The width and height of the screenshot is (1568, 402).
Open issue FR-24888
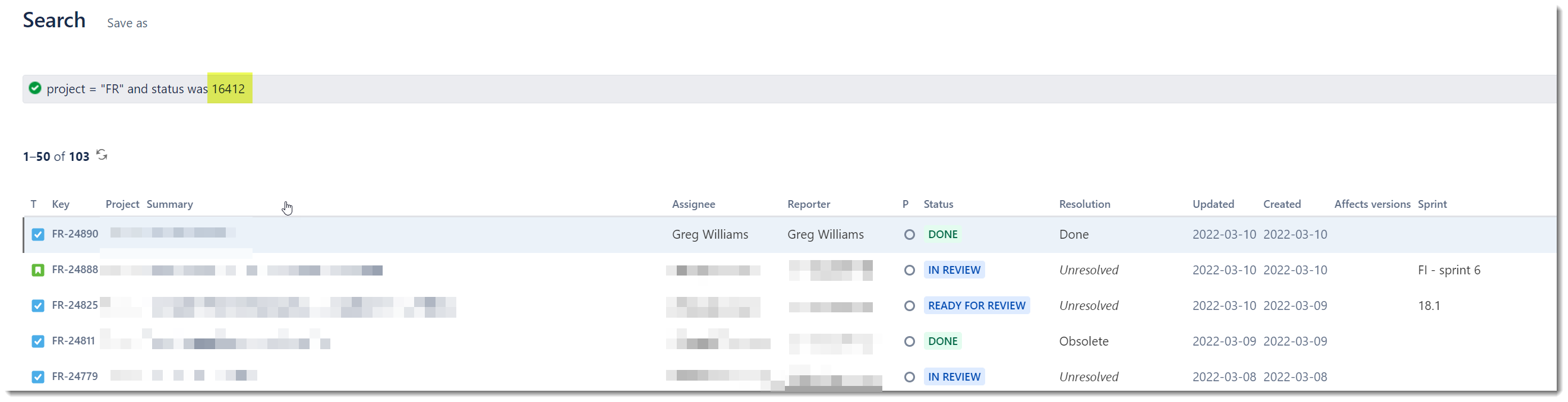75,270
